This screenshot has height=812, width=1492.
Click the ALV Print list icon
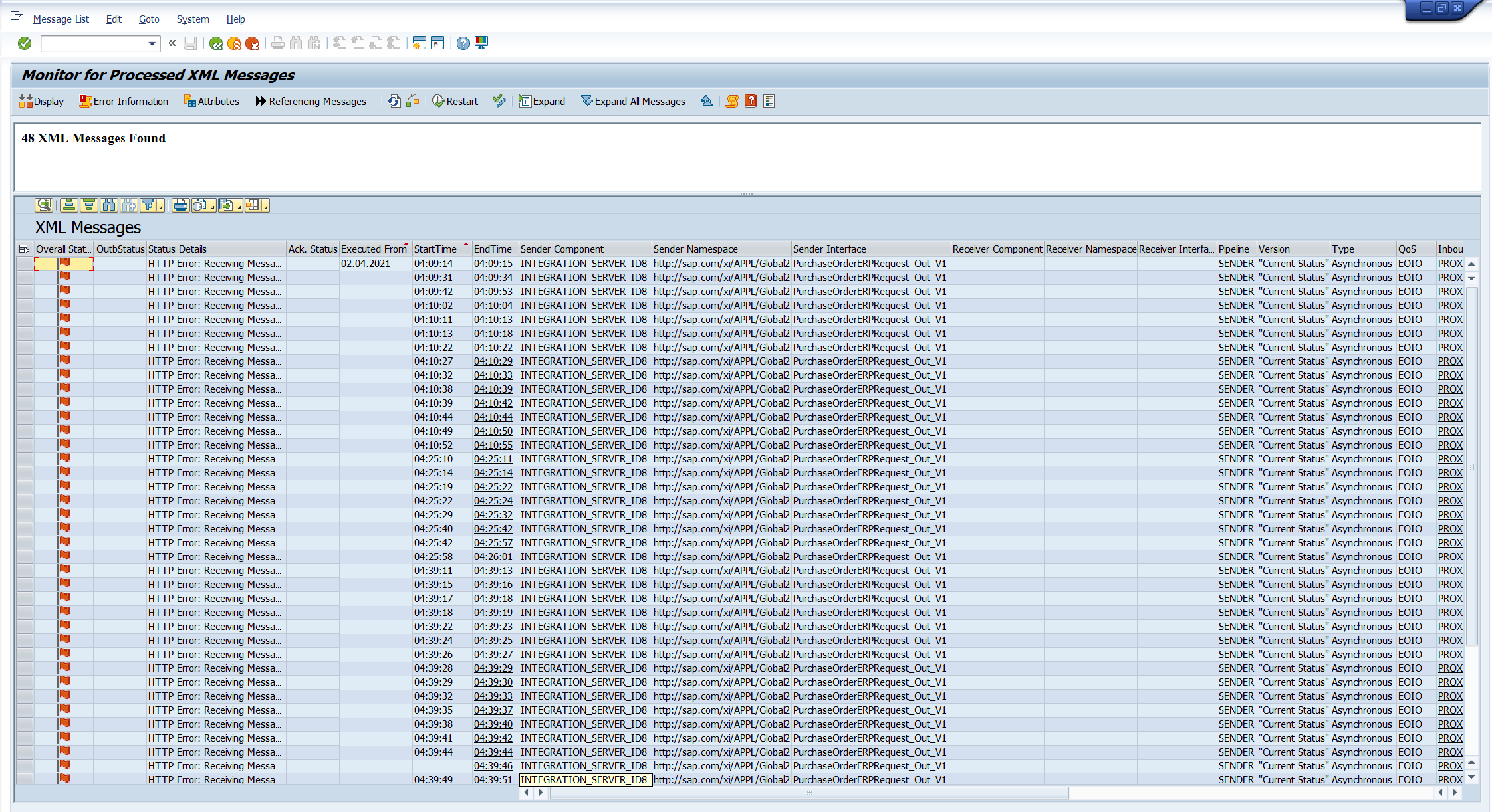(x=180, y=205)
